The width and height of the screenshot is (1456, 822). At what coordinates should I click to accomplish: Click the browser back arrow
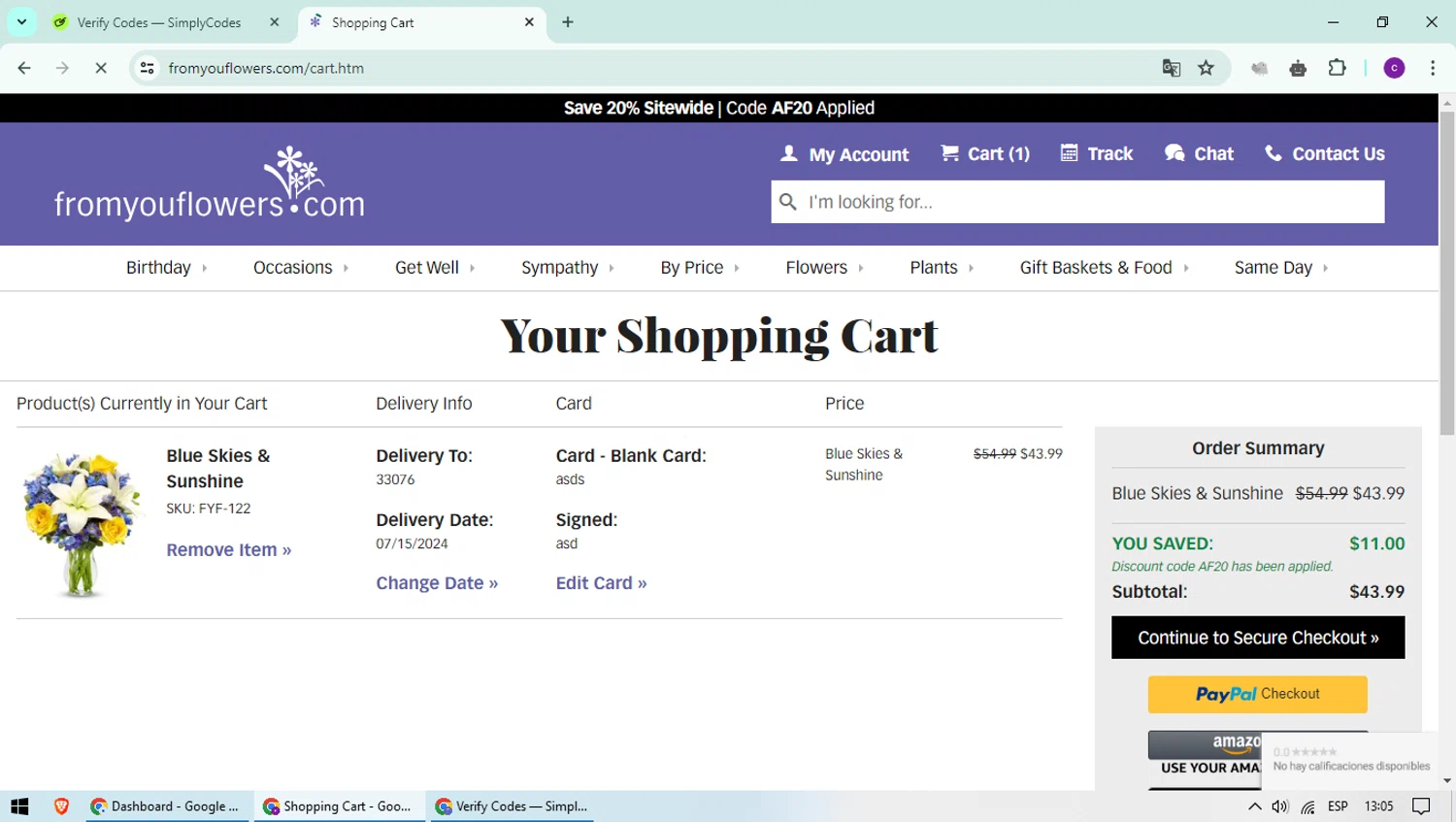tap(24, 68)
